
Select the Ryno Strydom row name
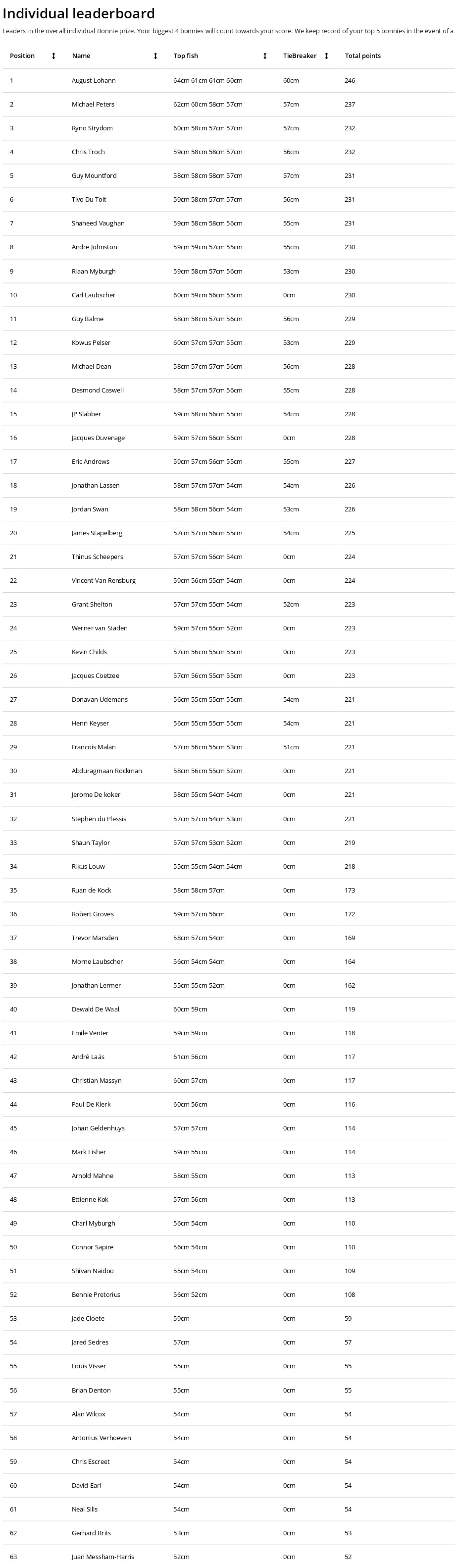coord(92,128)
